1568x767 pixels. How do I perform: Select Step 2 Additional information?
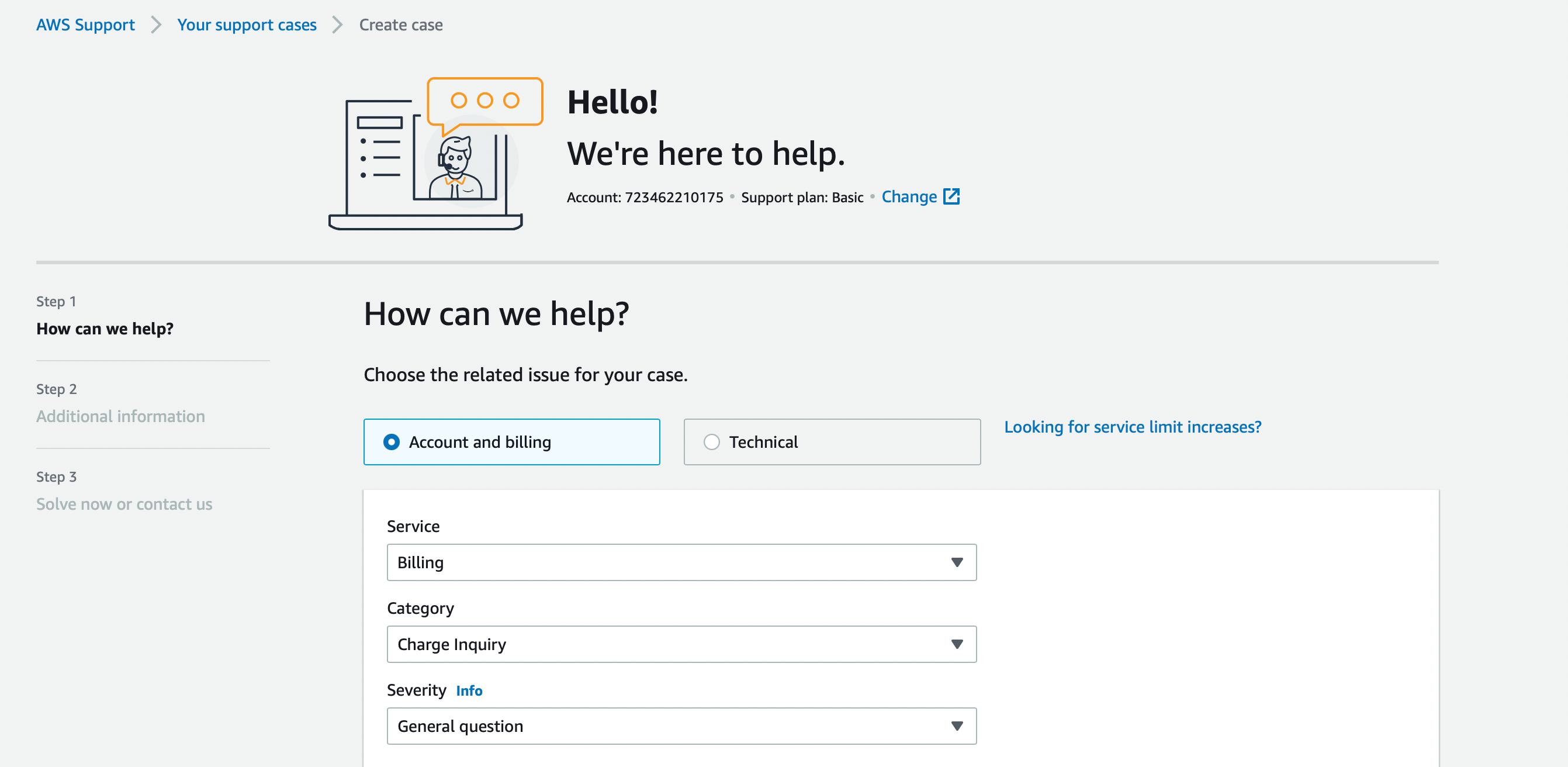point(120,416)
